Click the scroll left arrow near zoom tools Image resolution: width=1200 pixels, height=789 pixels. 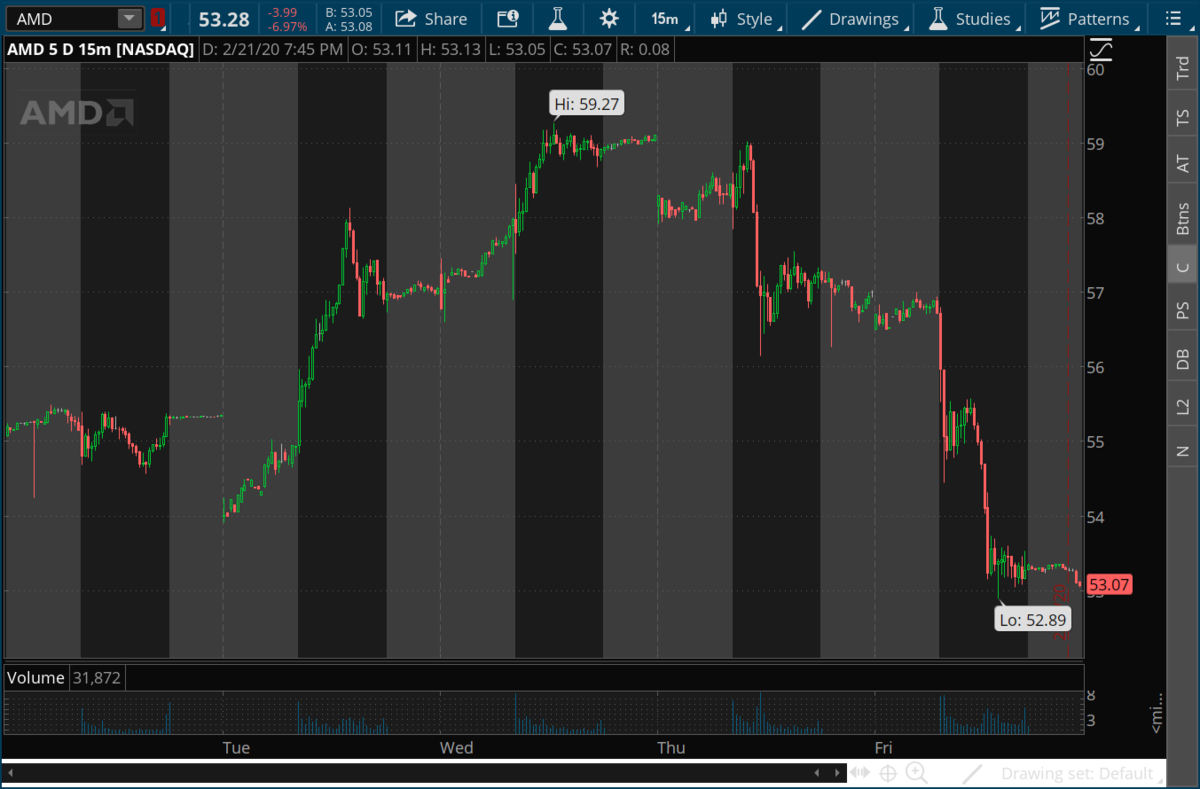click(x=817, y=773)
